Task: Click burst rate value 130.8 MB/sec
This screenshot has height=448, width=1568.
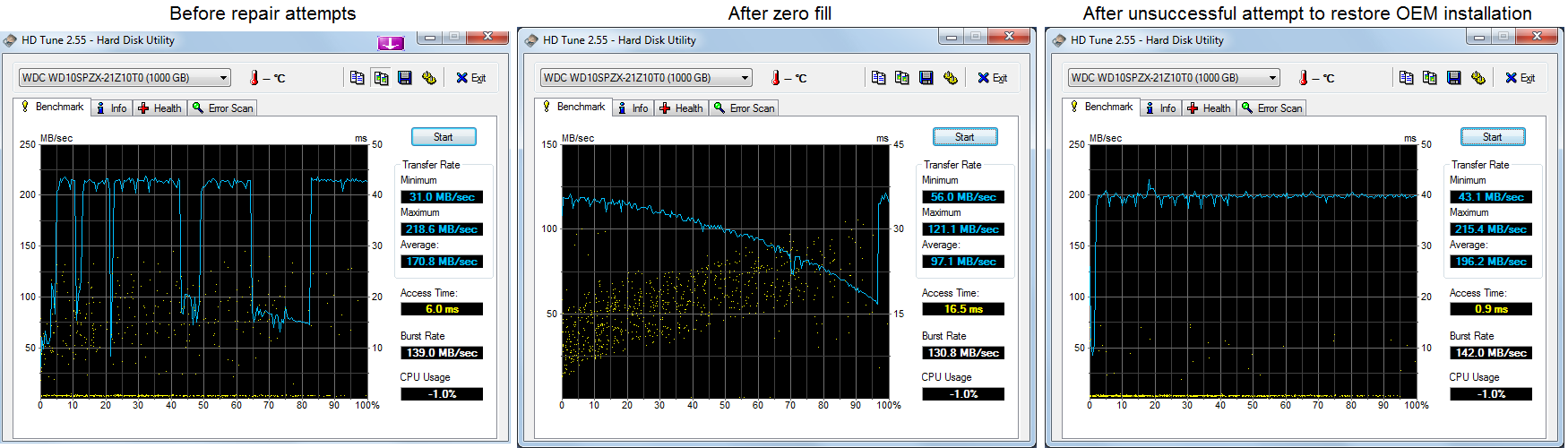Action: [963, 353]
